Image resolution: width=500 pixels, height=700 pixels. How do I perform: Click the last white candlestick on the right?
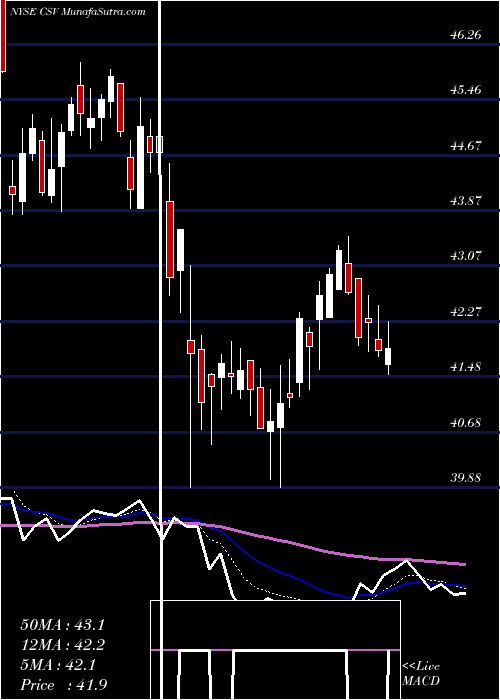388,348
